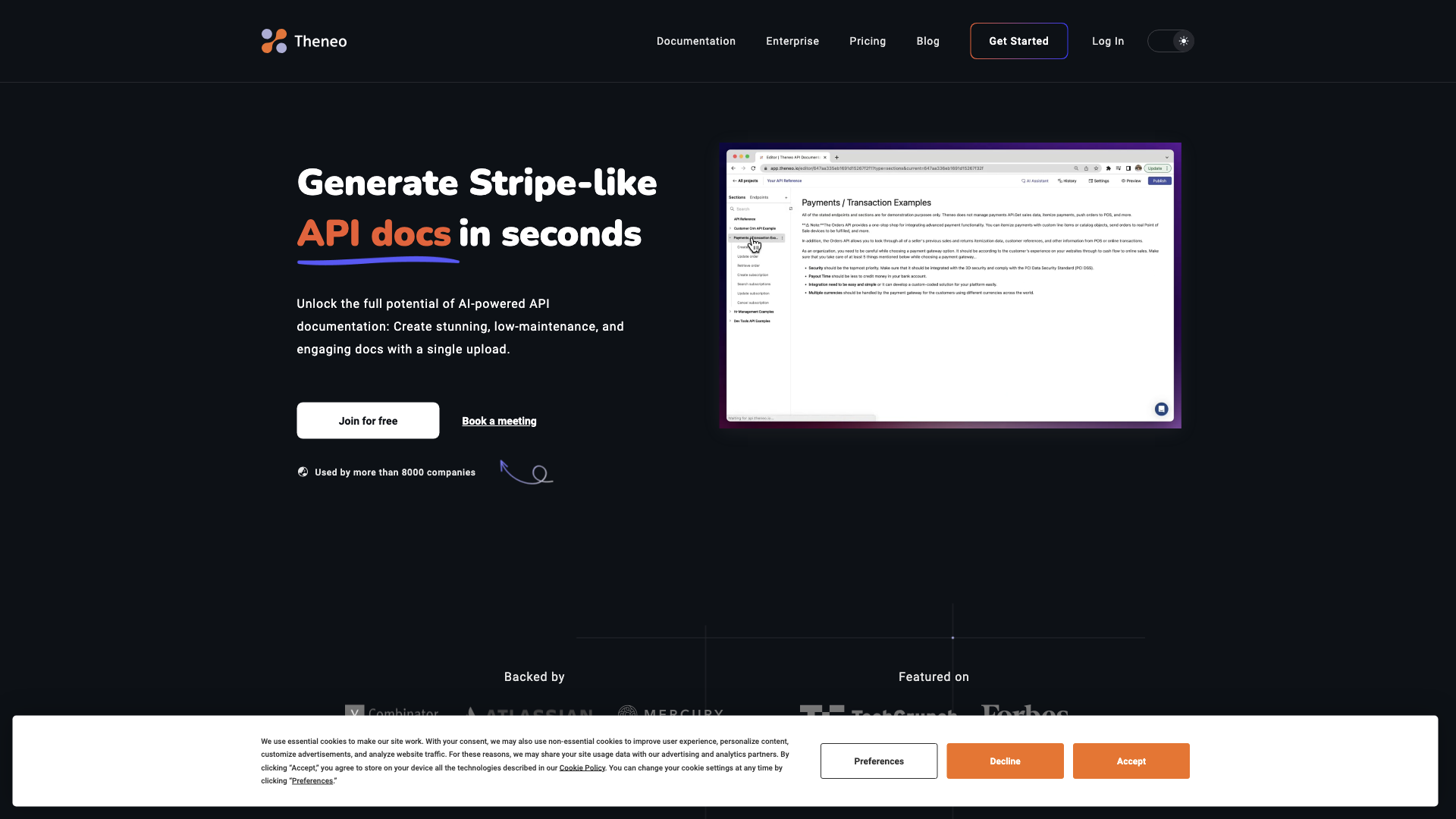Select the Enterprise menu item
The width and height of the screenshot is (1456, 819).
(792, 41)
